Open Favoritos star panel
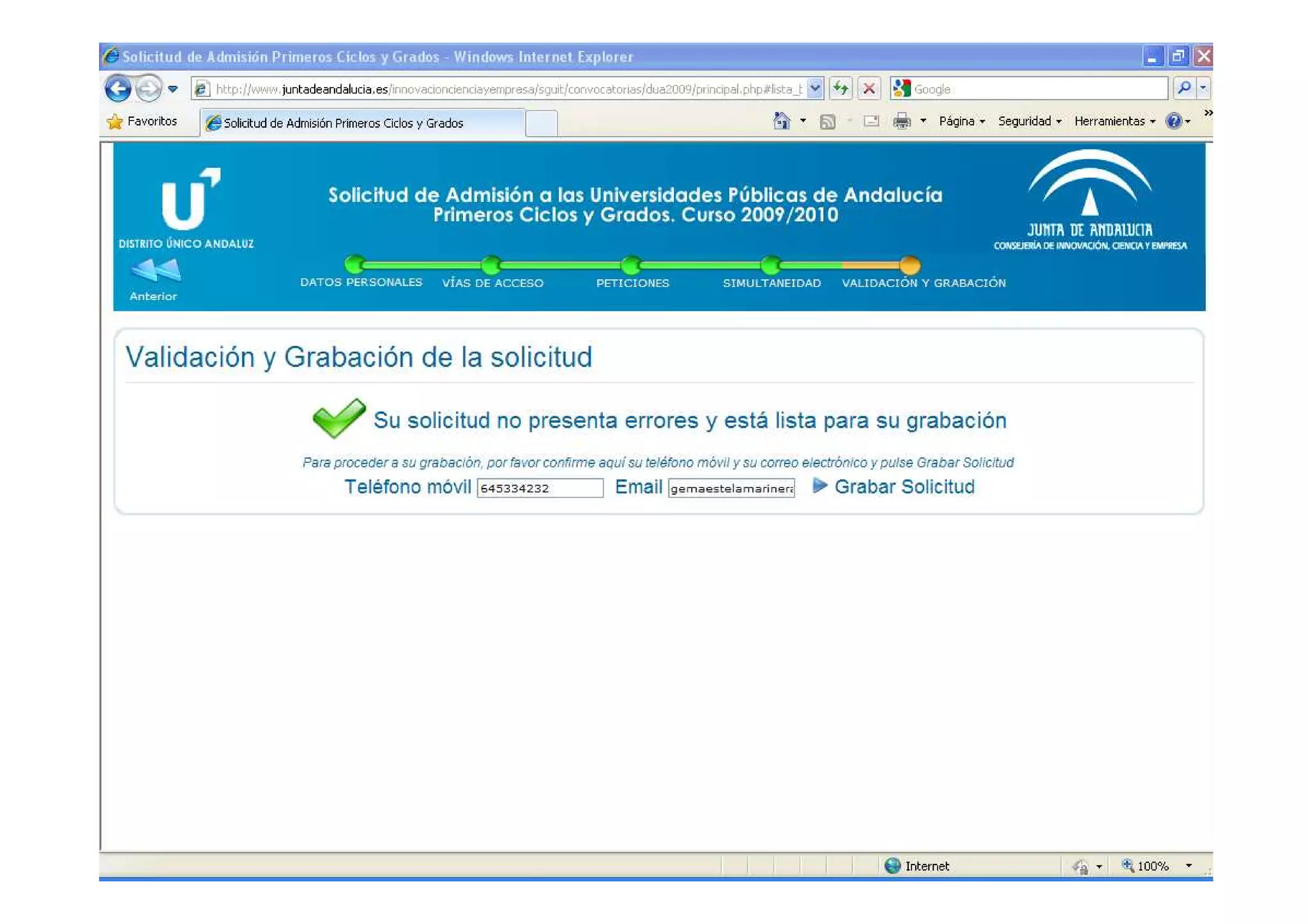The height and width of the screenshot is (924, 1308). point(142,121)
